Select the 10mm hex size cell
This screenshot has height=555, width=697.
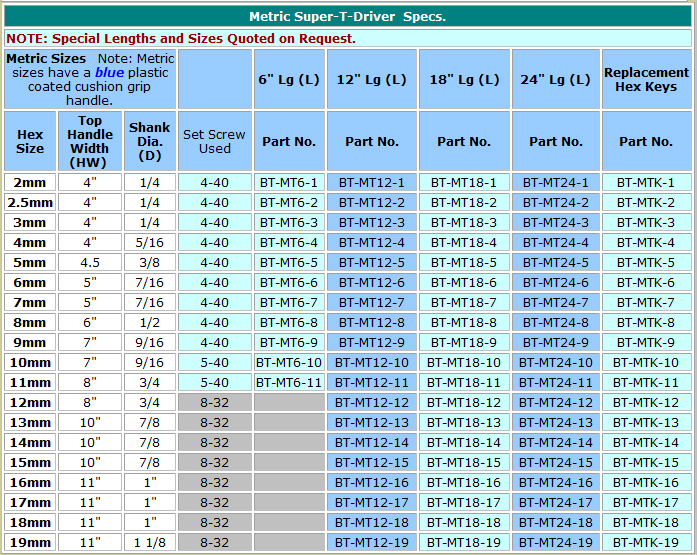(30, 362)
